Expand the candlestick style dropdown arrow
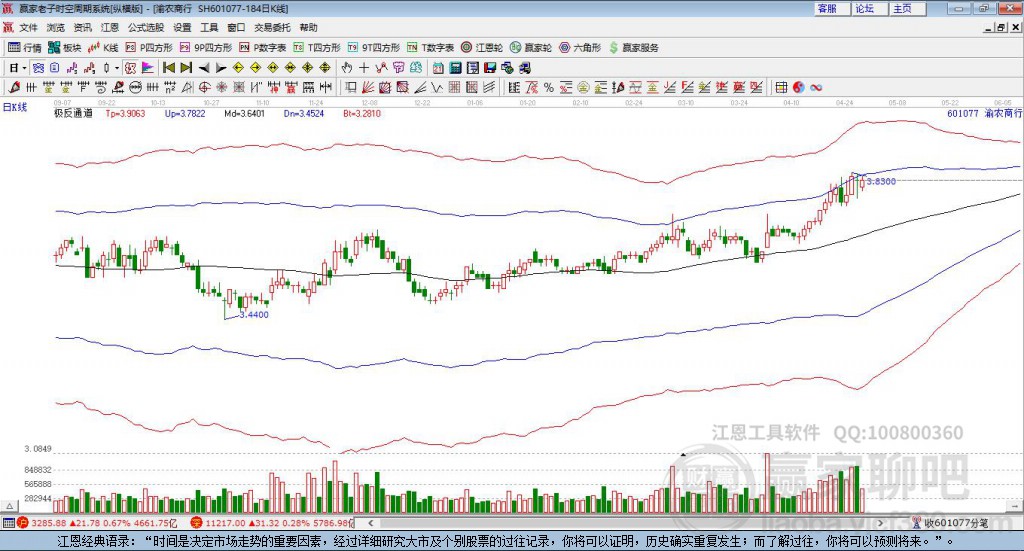This screenshot has width=1024, height=551. 116,68
